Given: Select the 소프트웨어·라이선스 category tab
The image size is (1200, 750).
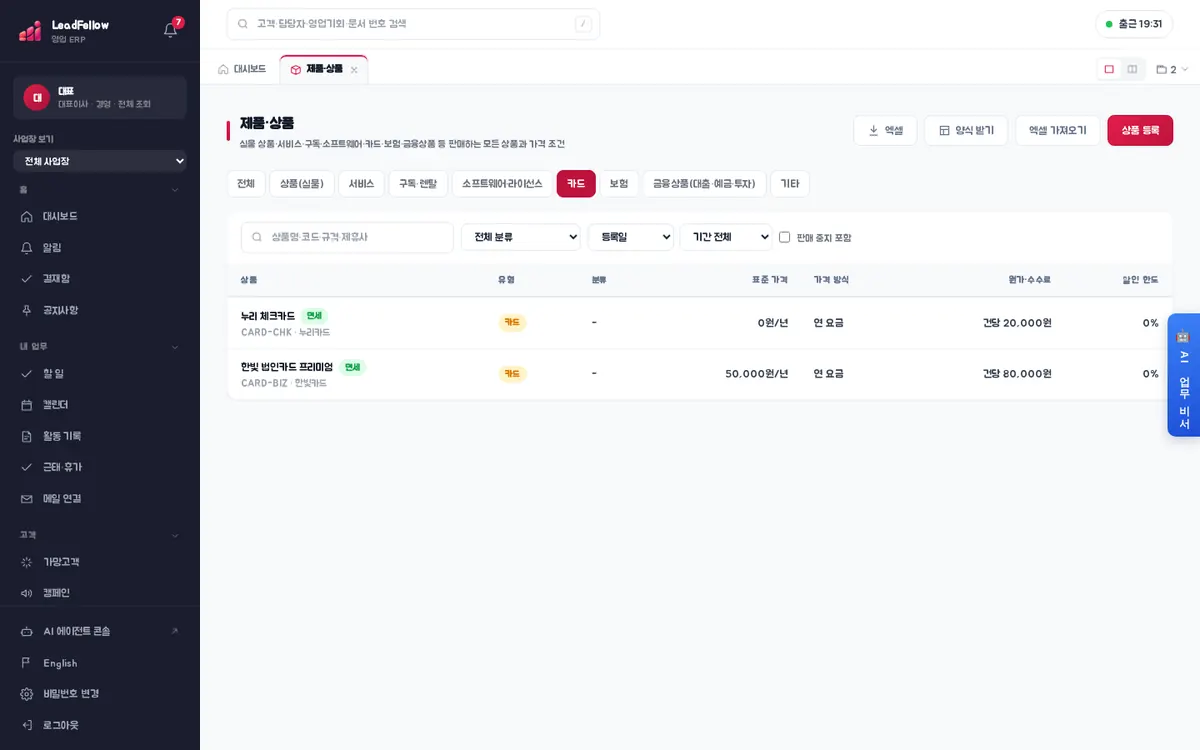Looking at the screenshot, I should pos(502,184).
